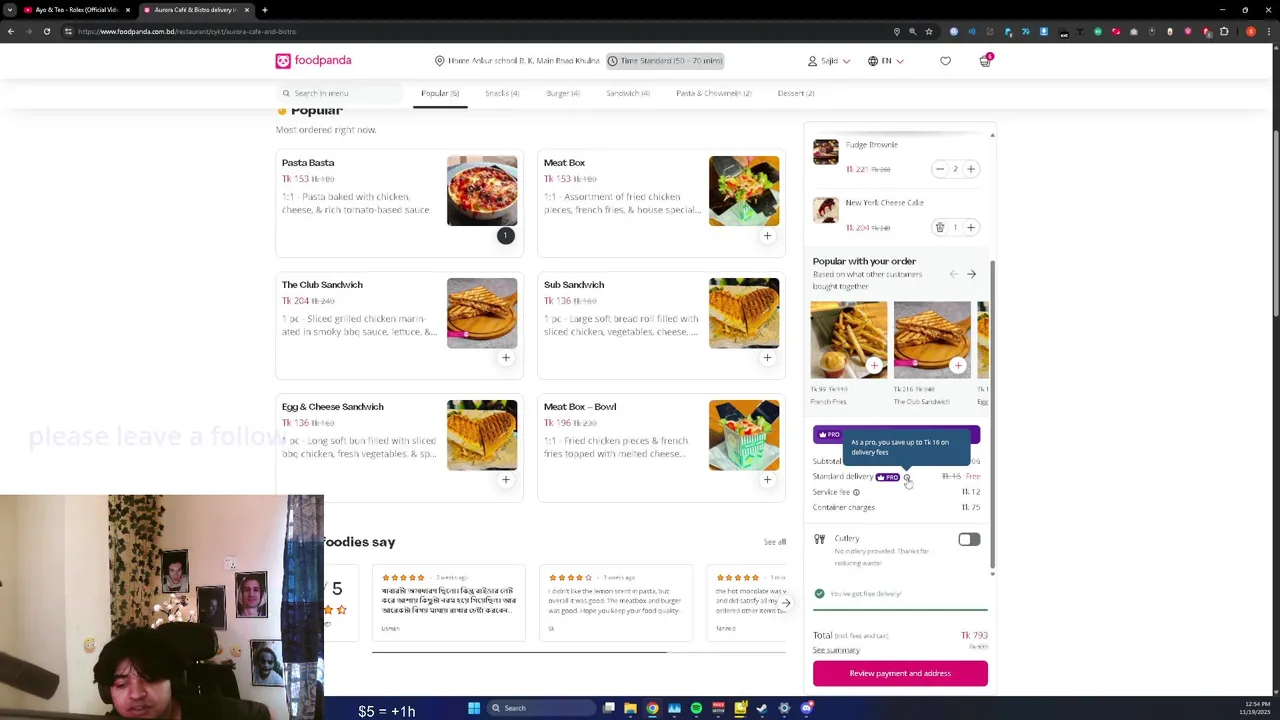Remove New York Cheese Cake with trash icon

click(940, 228)
